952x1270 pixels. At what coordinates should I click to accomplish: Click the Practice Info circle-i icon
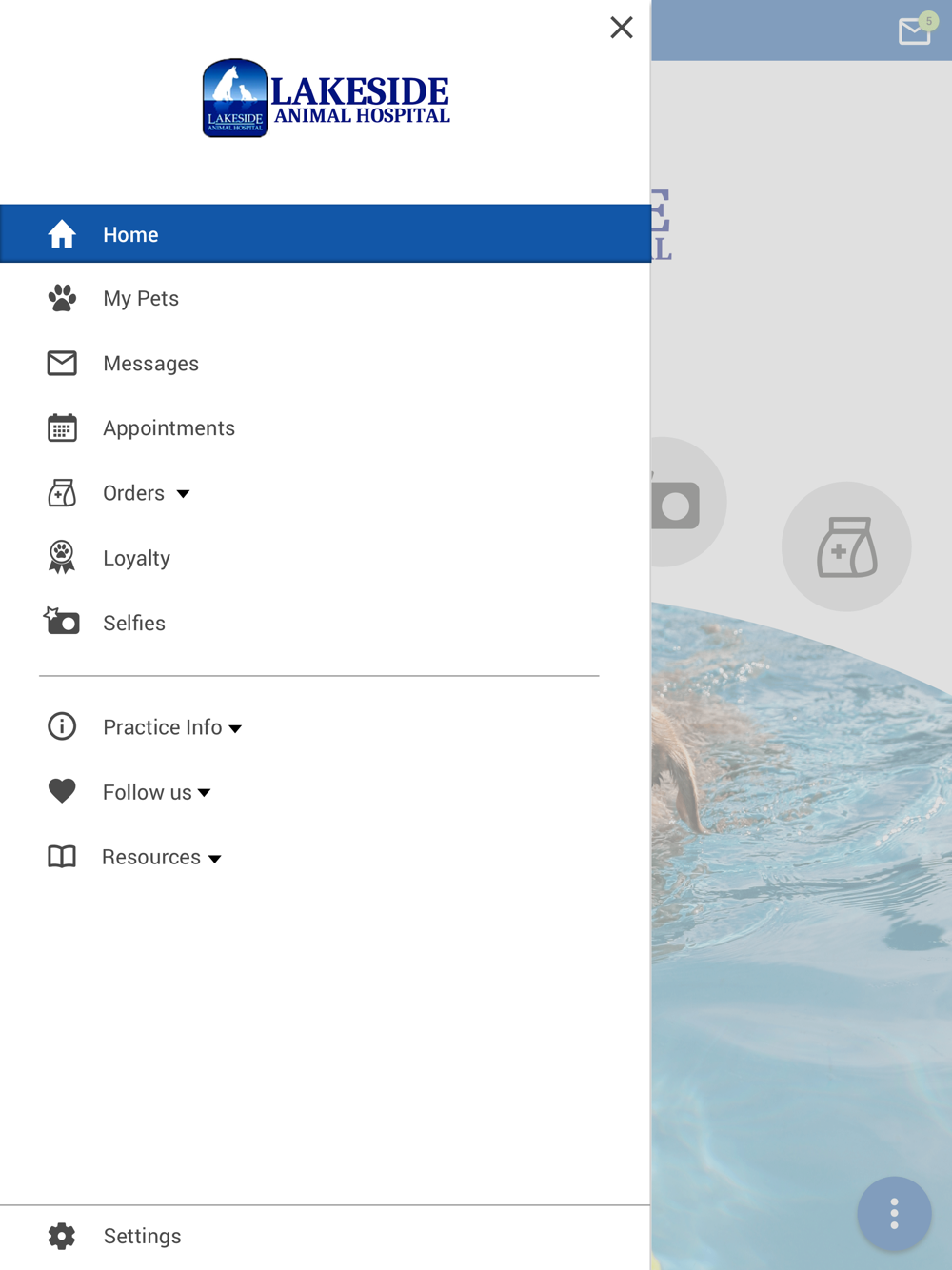click(x=62, y=726)
